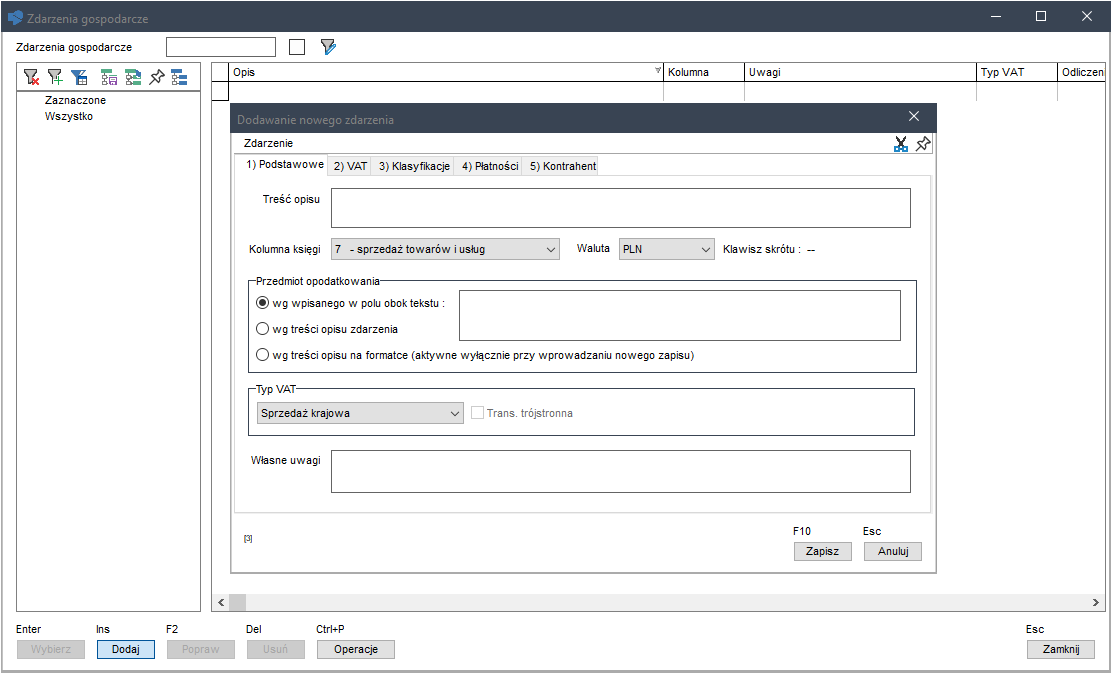Click the Opis column sort indicator
Screen dimensions: 1112x673
point(657,69)
